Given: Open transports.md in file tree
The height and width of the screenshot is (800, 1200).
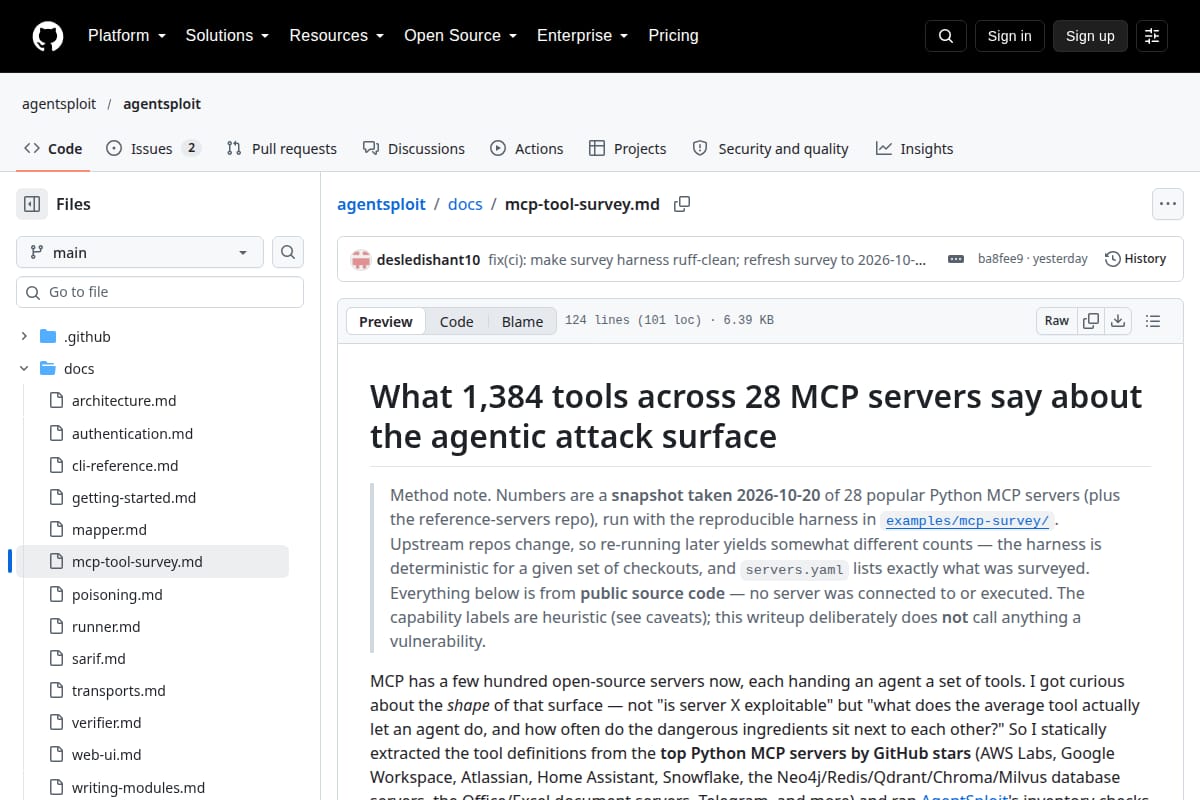Looking at the screenshot, I should click(x=119, y=690).
